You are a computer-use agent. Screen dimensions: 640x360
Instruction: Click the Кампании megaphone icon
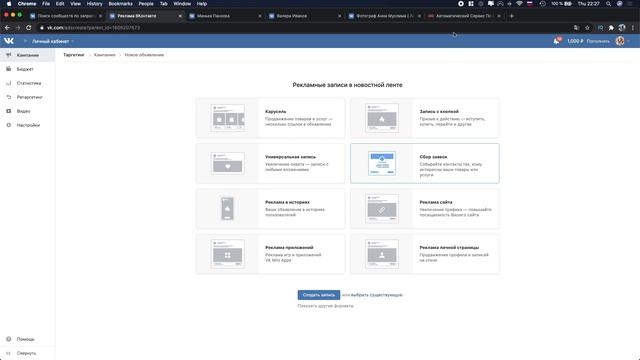pos(9,55)
